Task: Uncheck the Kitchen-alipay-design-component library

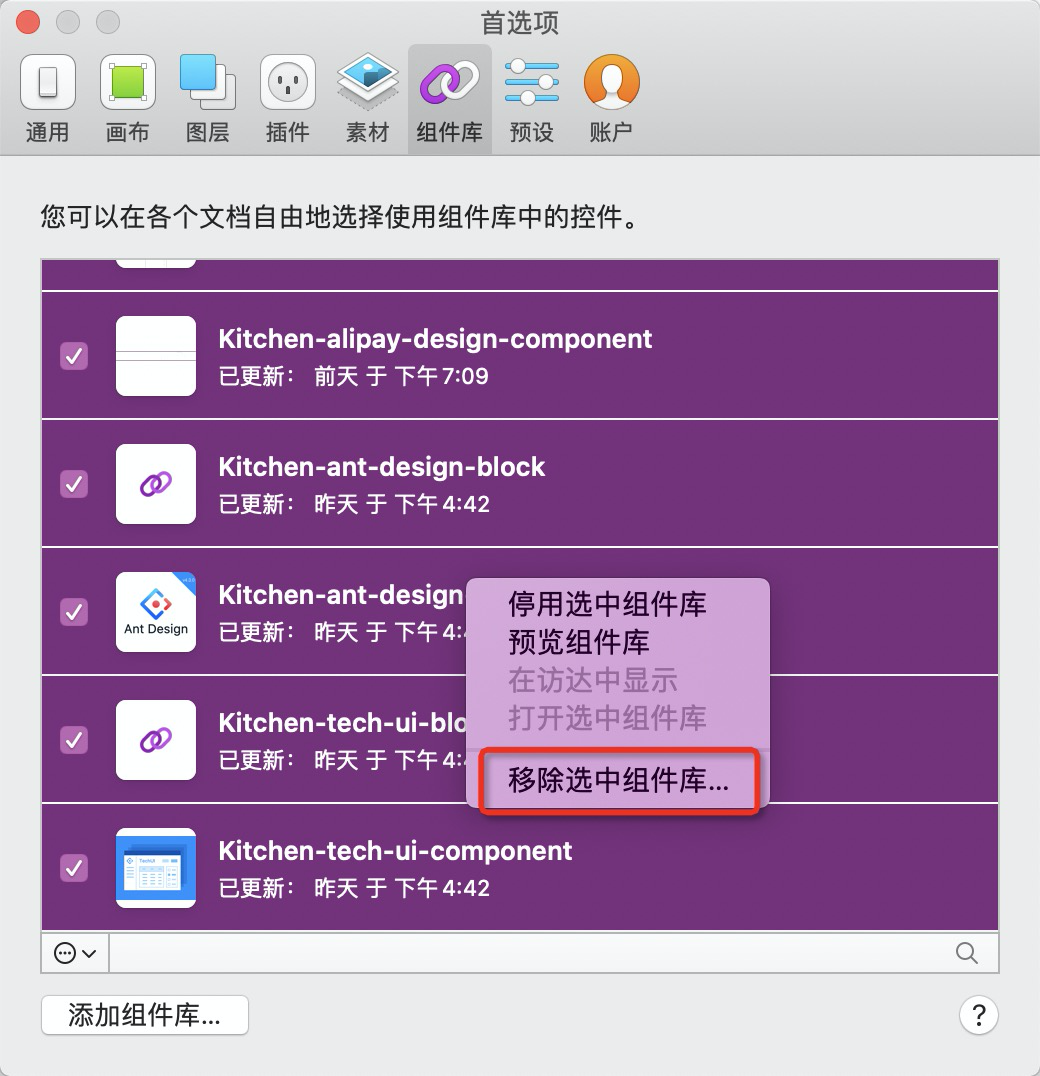Action: click(x=74, y=355)
